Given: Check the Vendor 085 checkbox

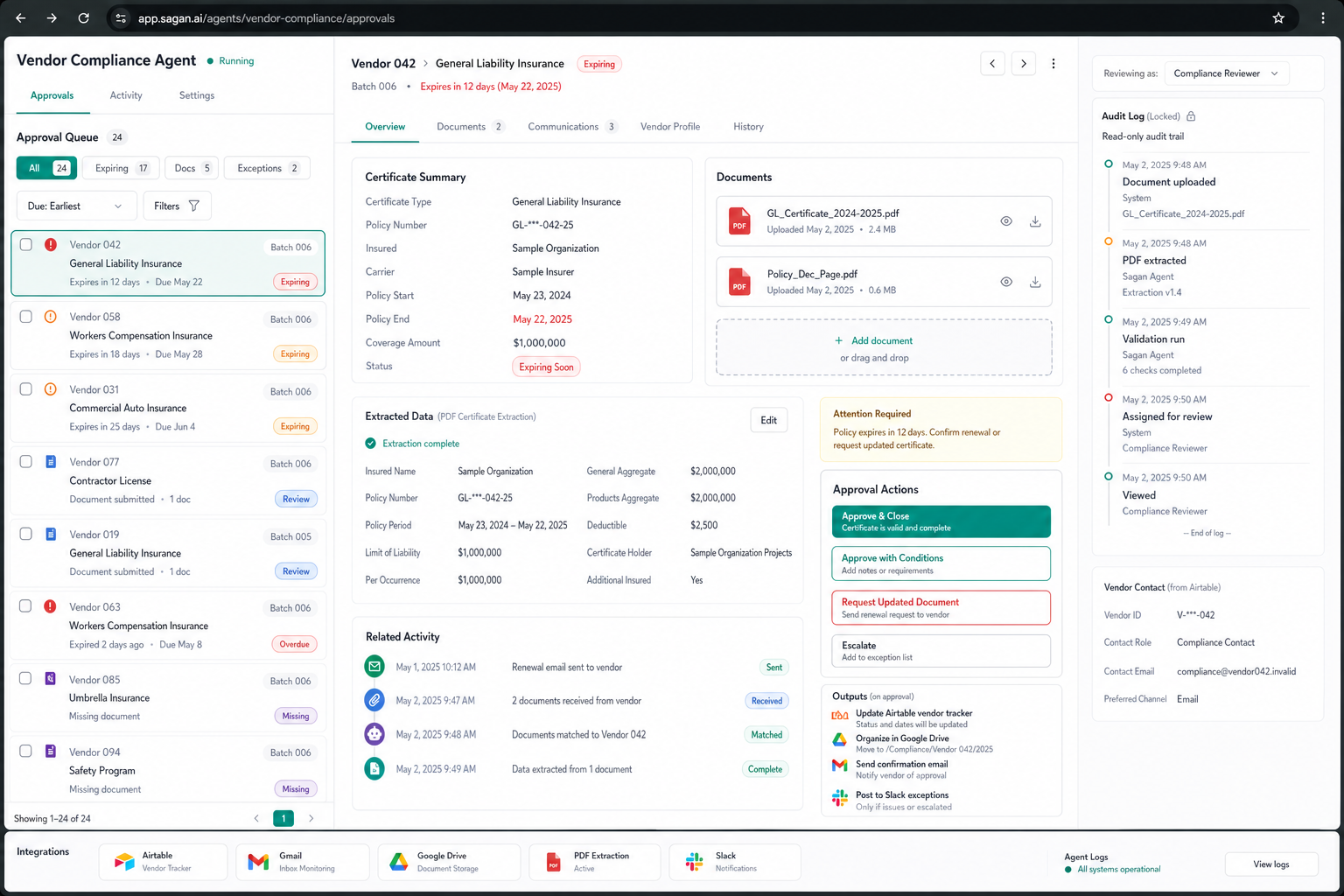Looking at the screenshot, I should [x=26, y=678].
